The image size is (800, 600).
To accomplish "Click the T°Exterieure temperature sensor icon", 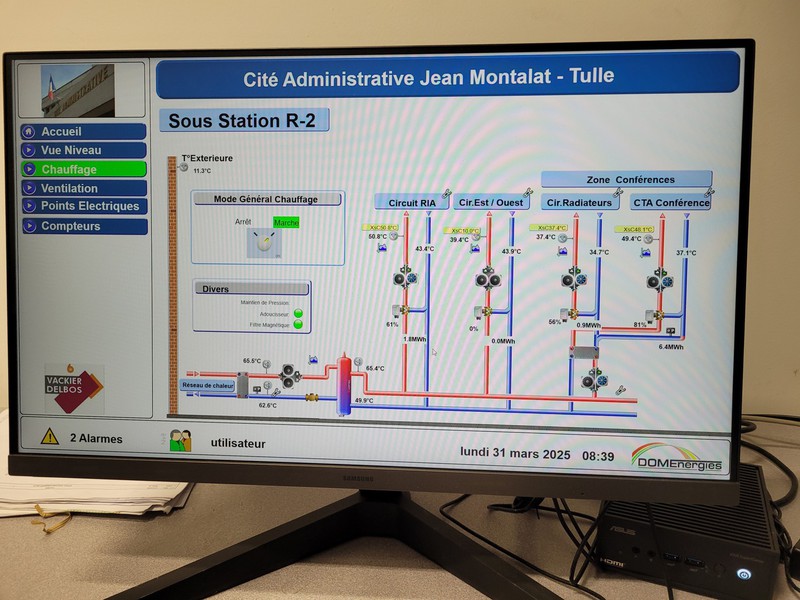I will coord(183,168).
